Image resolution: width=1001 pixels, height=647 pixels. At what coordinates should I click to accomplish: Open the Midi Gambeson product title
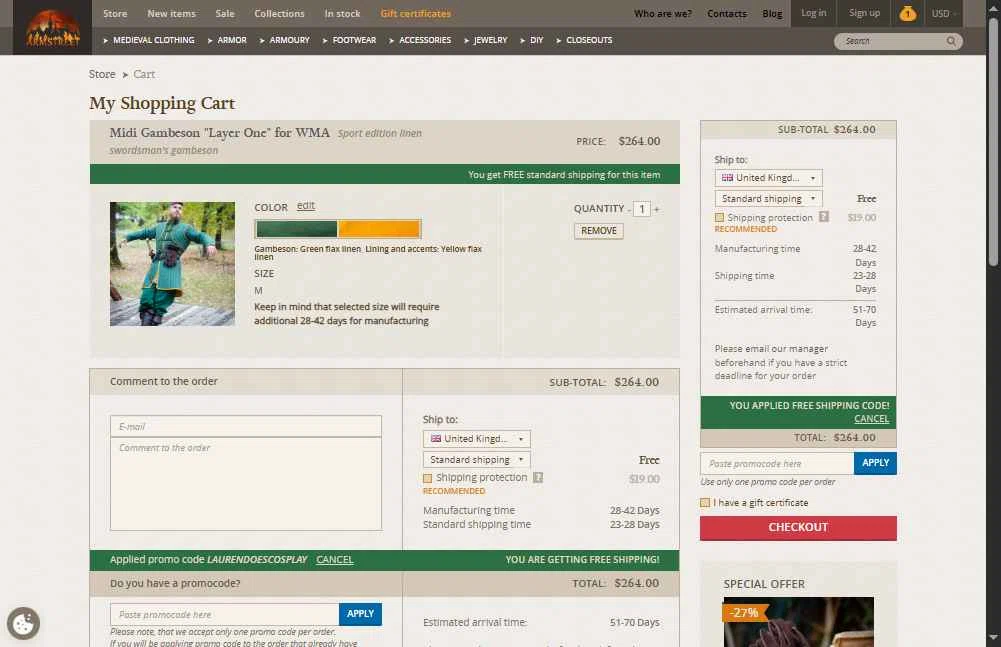pos(220,133)
